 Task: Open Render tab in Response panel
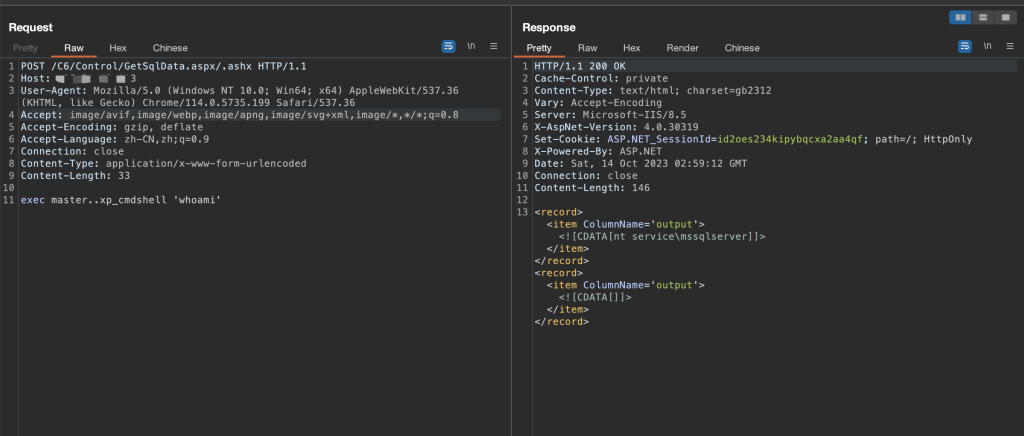682,48
